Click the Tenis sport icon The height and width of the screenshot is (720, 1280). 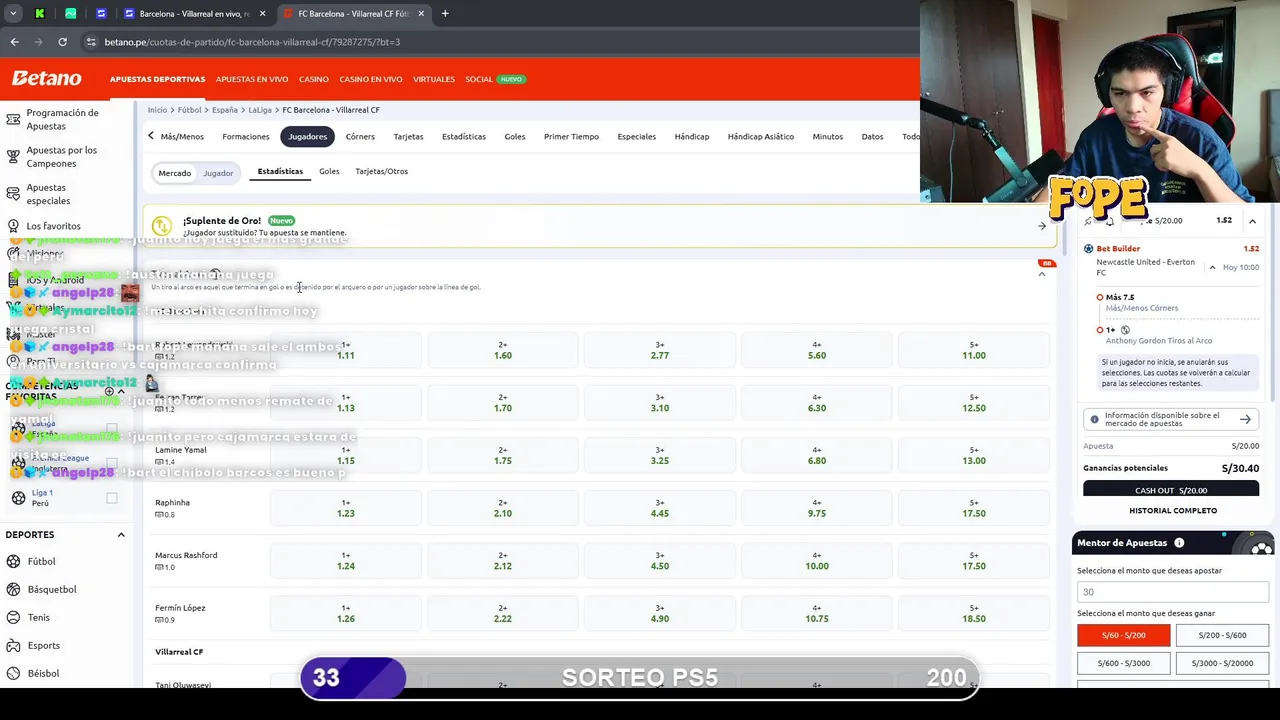[13, 617]
